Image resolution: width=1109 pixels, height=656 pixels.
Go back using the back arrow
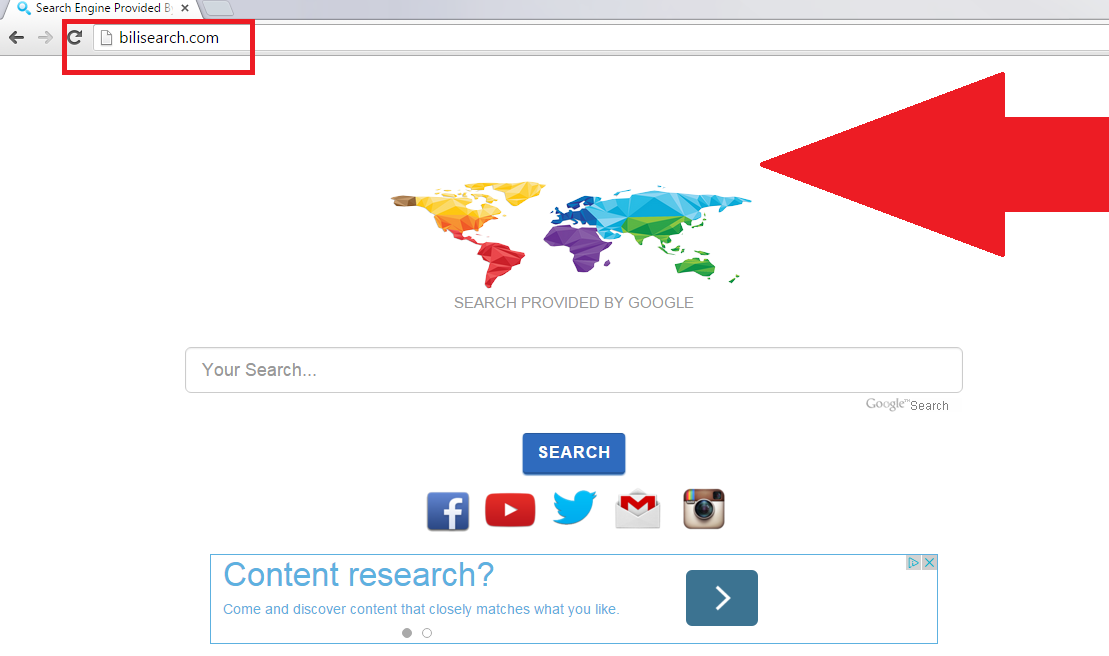click(x=16, y=38)
